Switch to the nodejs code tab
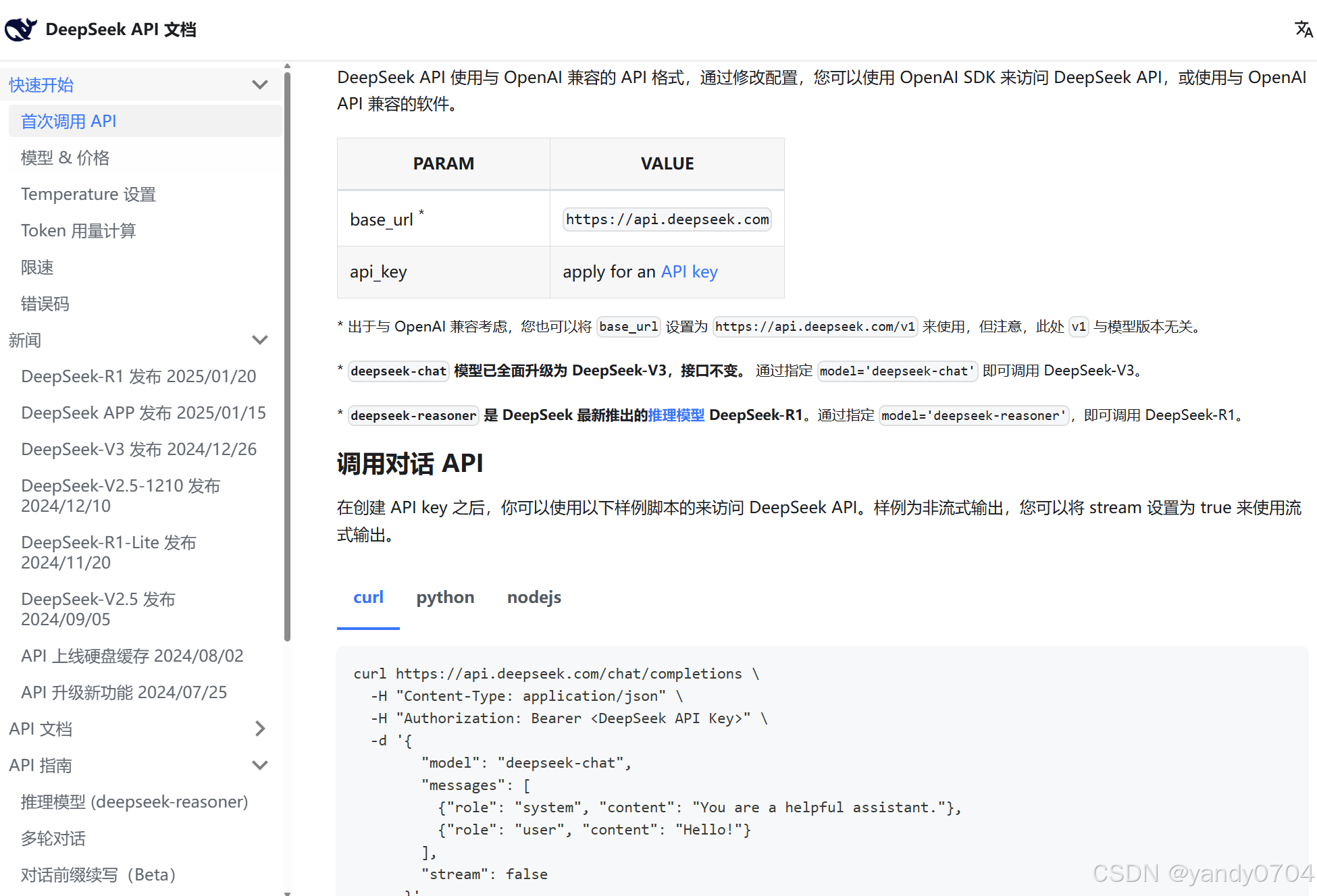This screenshot has width=1317, height=896. (x=534, y=598)
